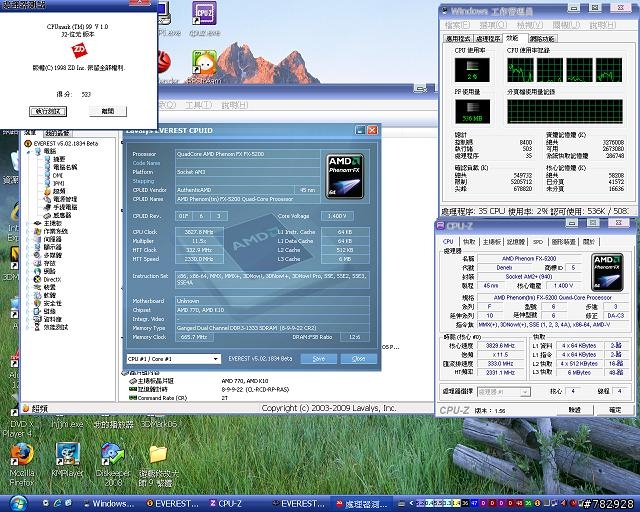The height and width of the screenshot is (512, 640).
Task: Click the ZD logo in the CPUmark dialog
Action: tap(79, 51)
